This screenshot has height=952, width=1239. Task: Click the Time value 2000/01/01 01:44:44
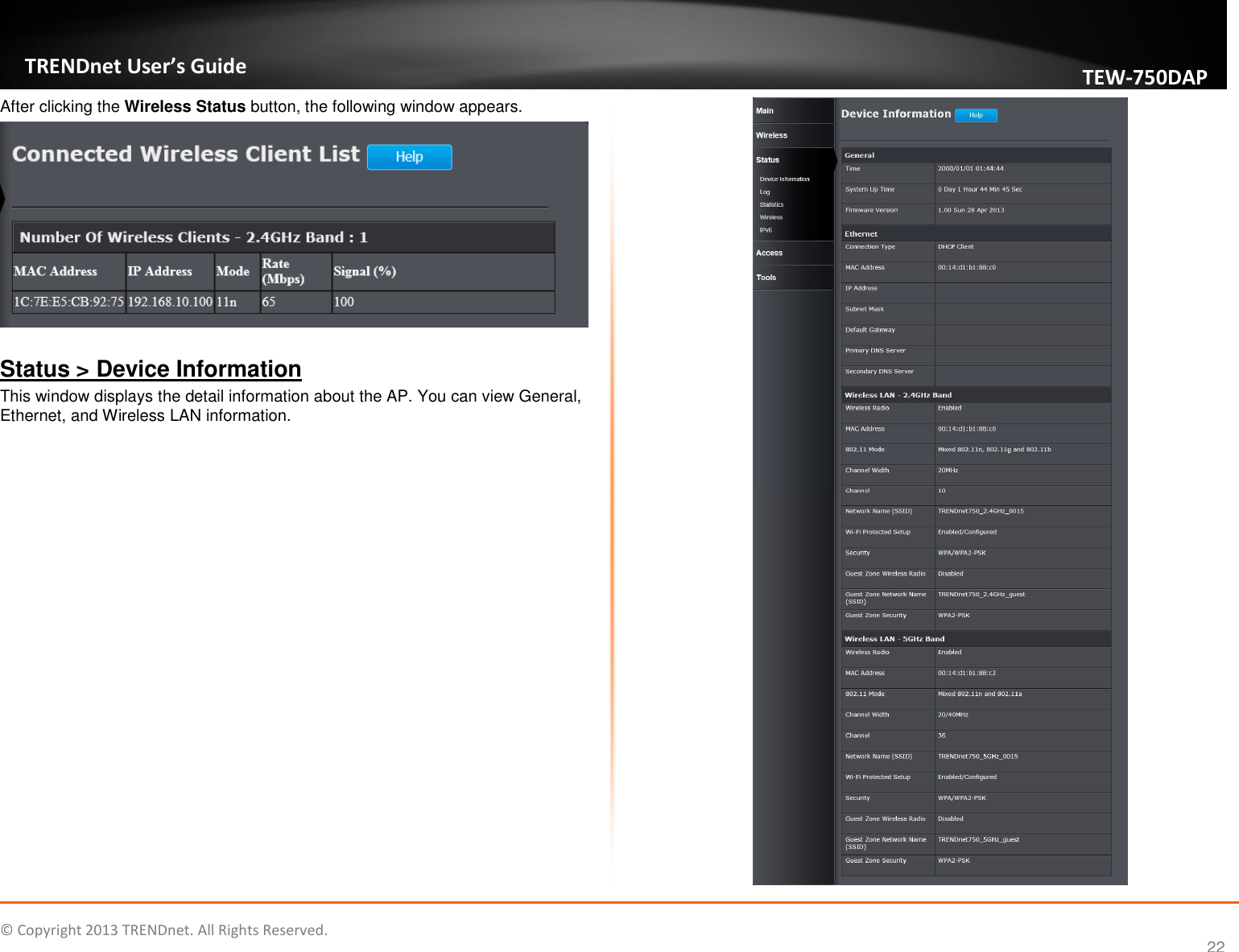(970, 169)
